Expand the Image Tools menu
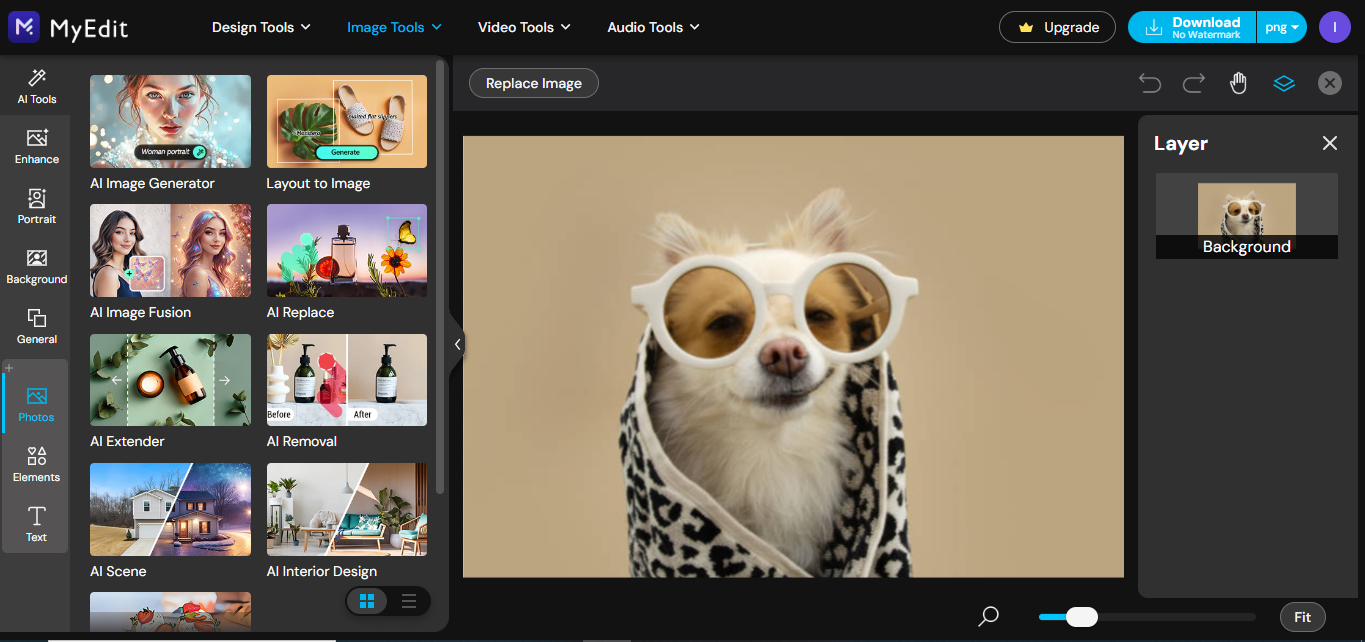The width and height of the screenshot is (1365, 642). coord(394,27)
